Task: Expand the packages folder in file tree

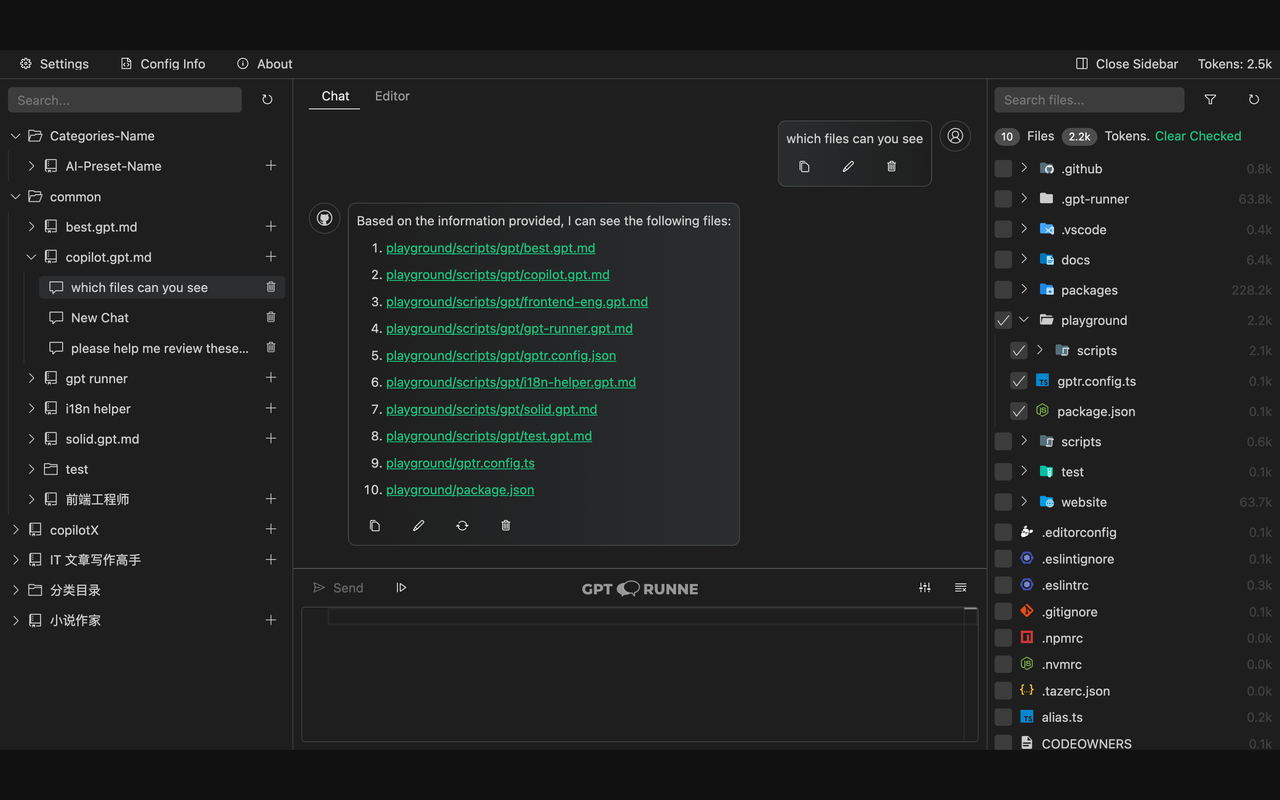Action: click(1024, 290)
